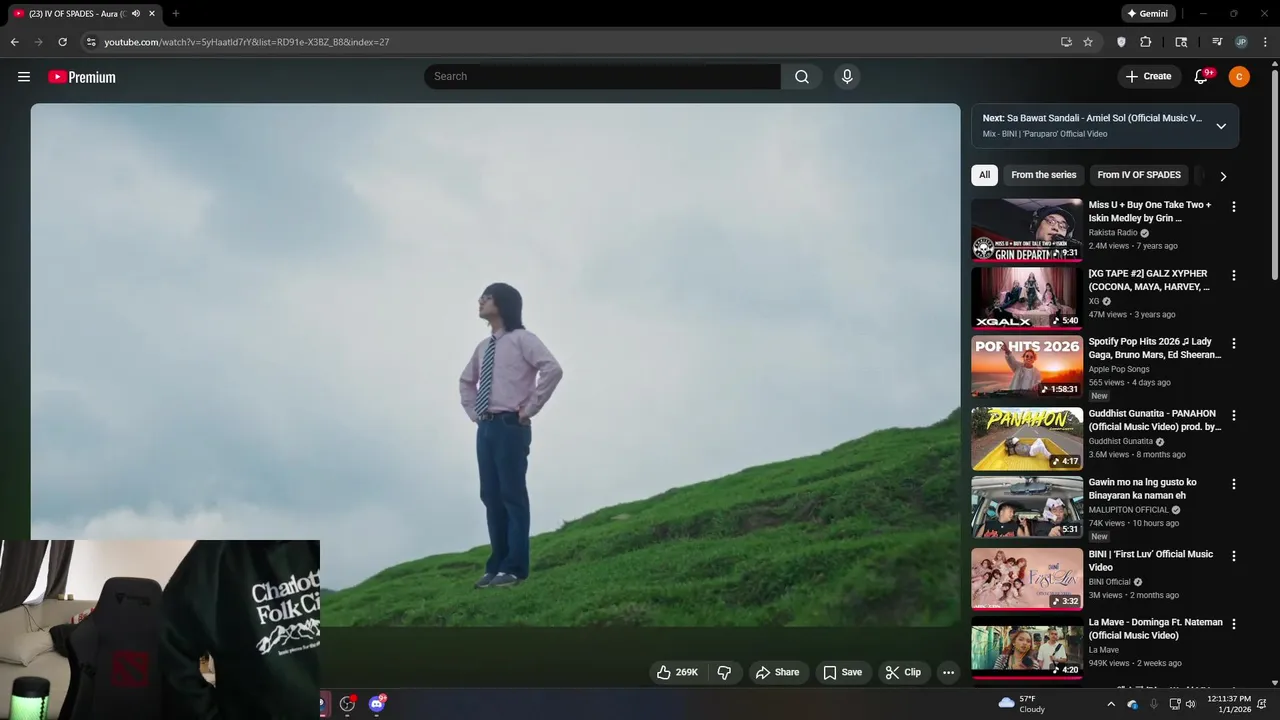Open the Extensions puzzle icon

click(1146, 42)
